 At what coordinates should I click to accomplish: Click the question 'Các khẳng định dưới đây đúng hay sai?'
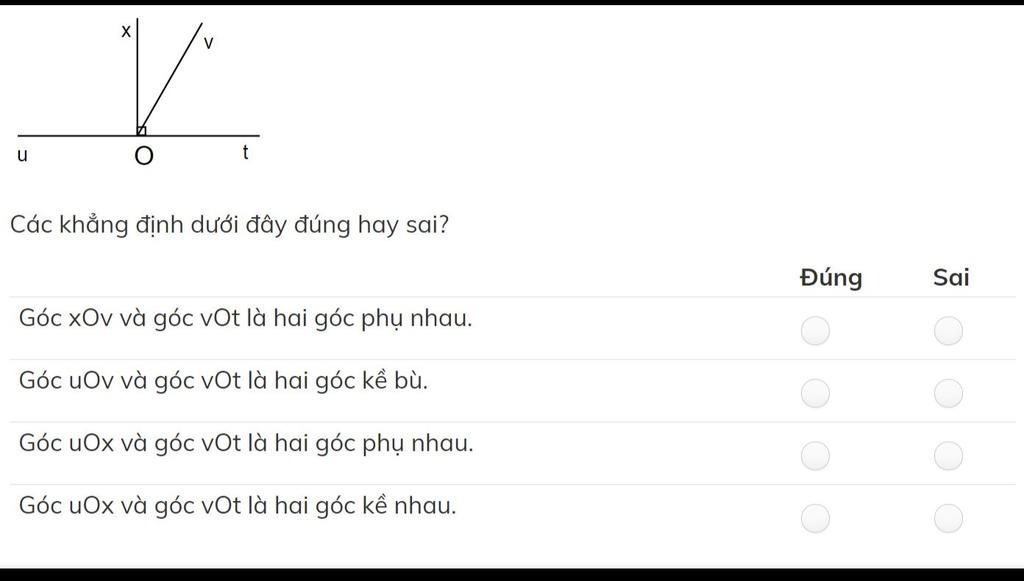(229, 225)
